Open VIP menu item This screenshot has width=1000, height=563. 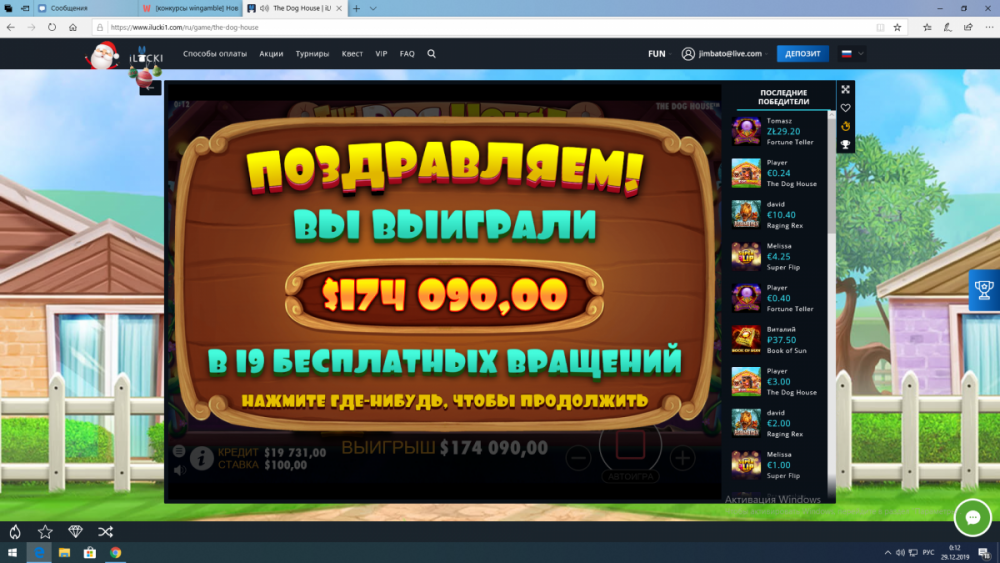point(381,54)
